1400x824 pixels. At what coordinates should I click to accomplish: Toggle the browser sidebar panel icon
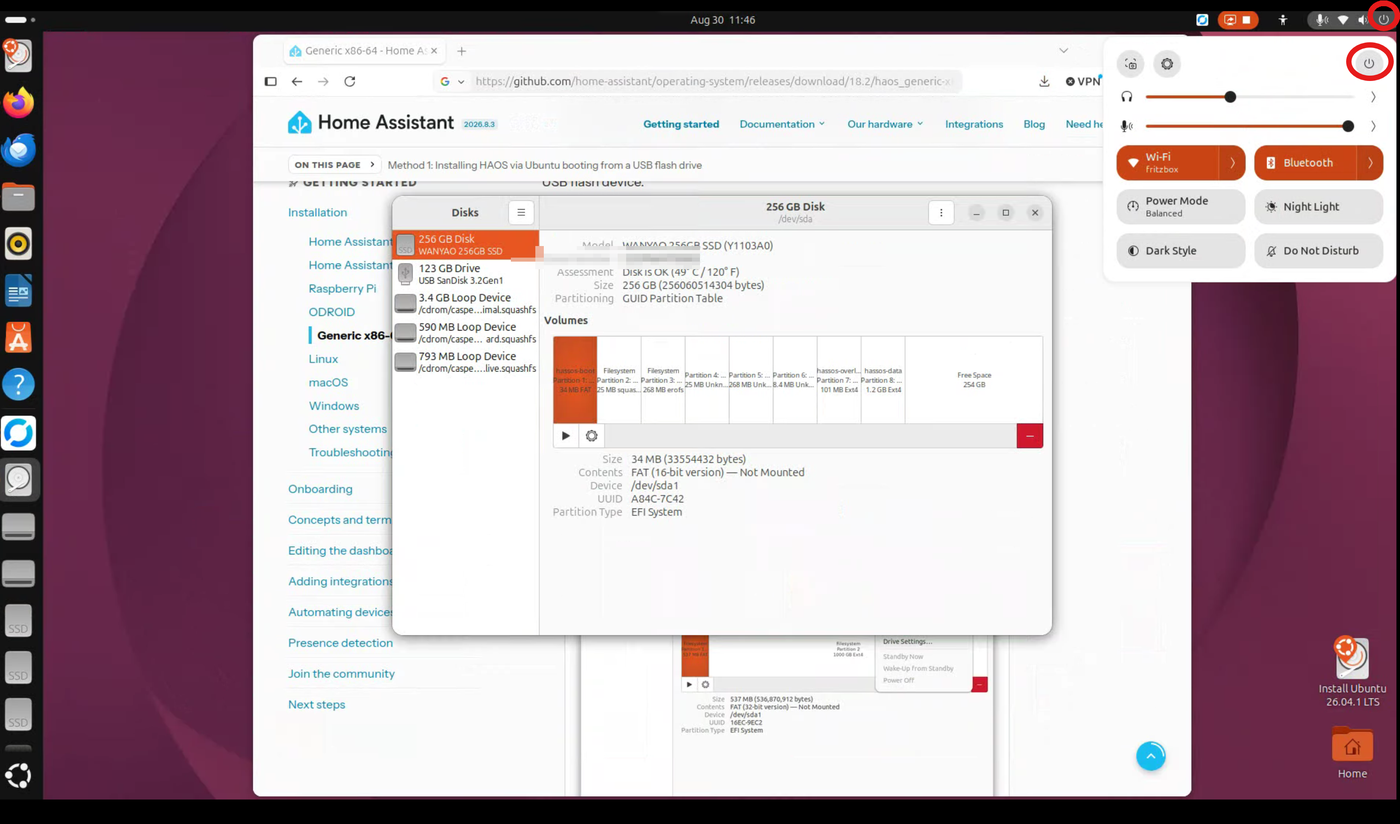click(270, 82)
